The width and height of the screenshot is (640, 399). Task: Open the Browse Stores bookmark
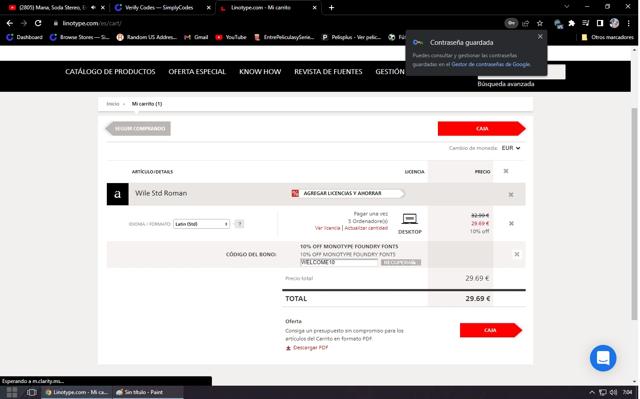79,37
